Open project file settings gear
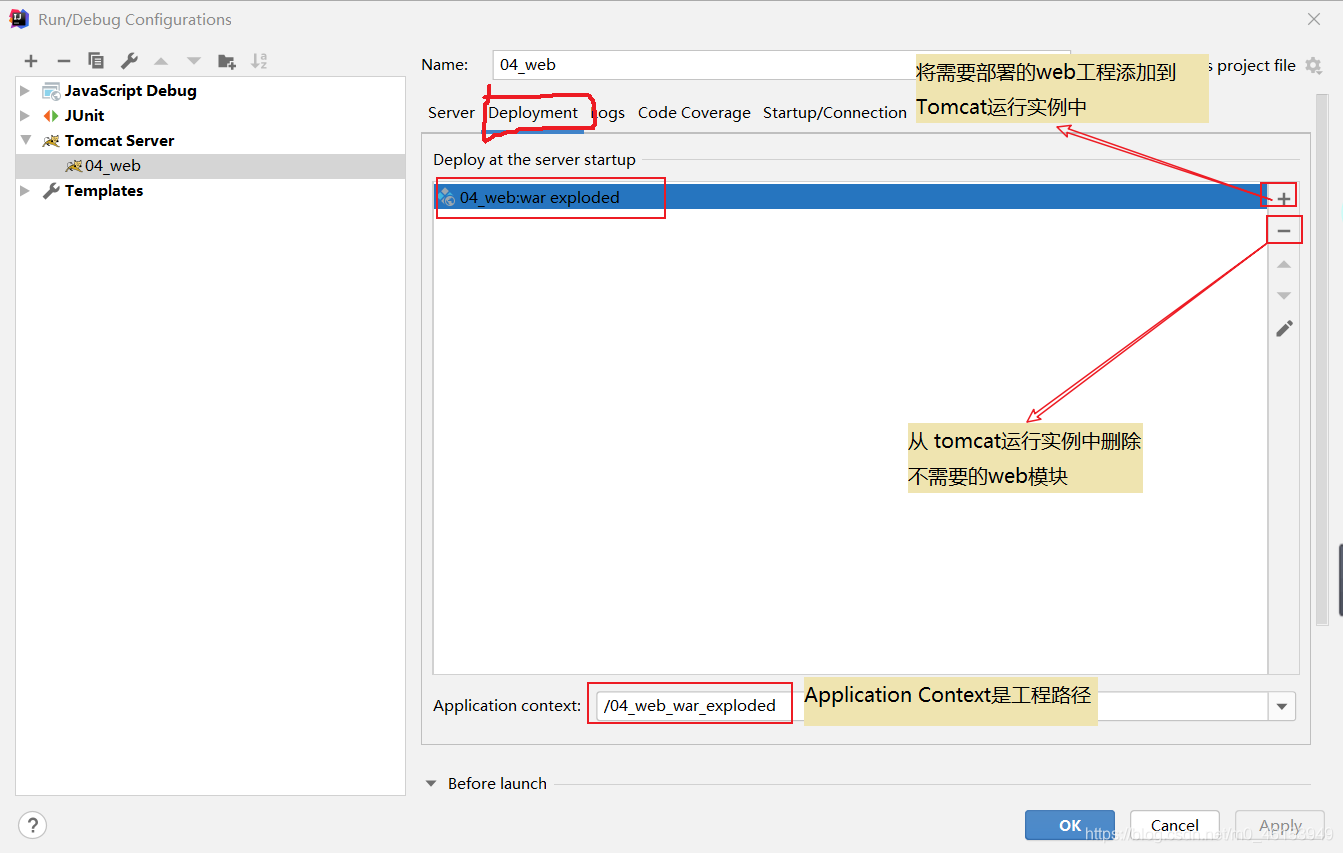1343x853 pixels. pos(1313,65)
